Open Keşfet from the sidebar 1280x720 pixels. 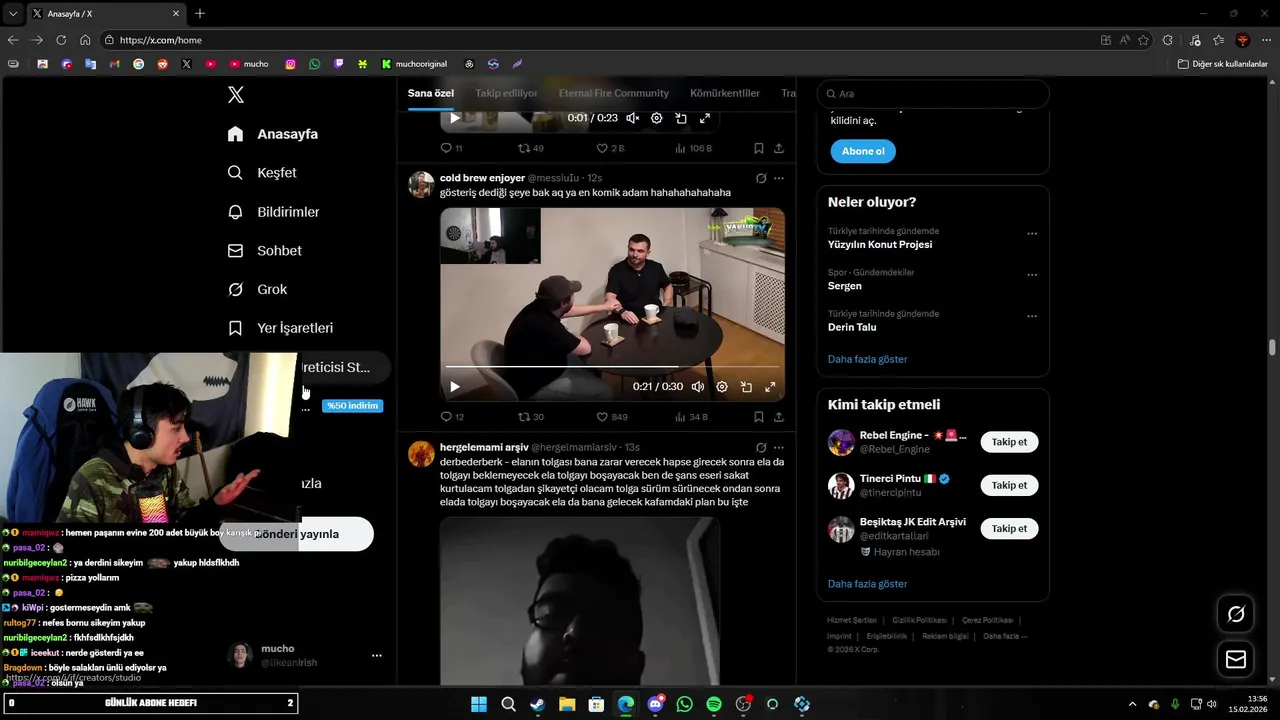click(x=262, y=173)
